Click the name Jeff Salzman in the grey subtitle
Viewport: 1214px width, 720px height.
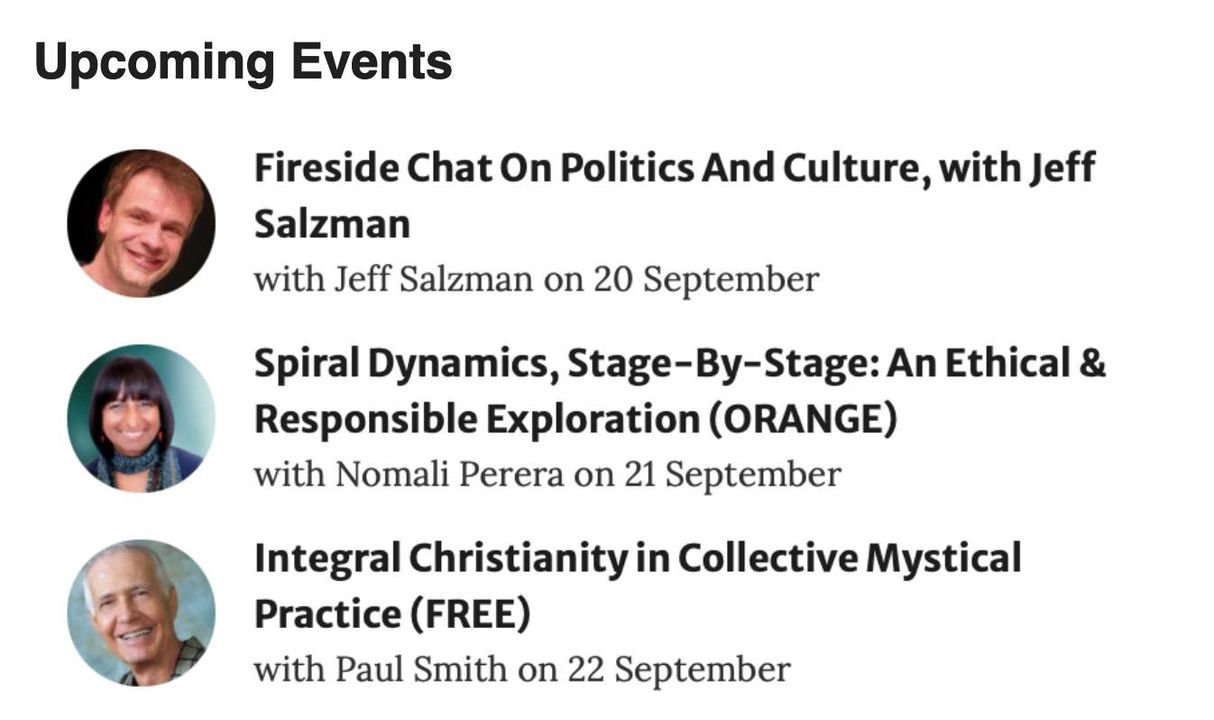point(435,279)
